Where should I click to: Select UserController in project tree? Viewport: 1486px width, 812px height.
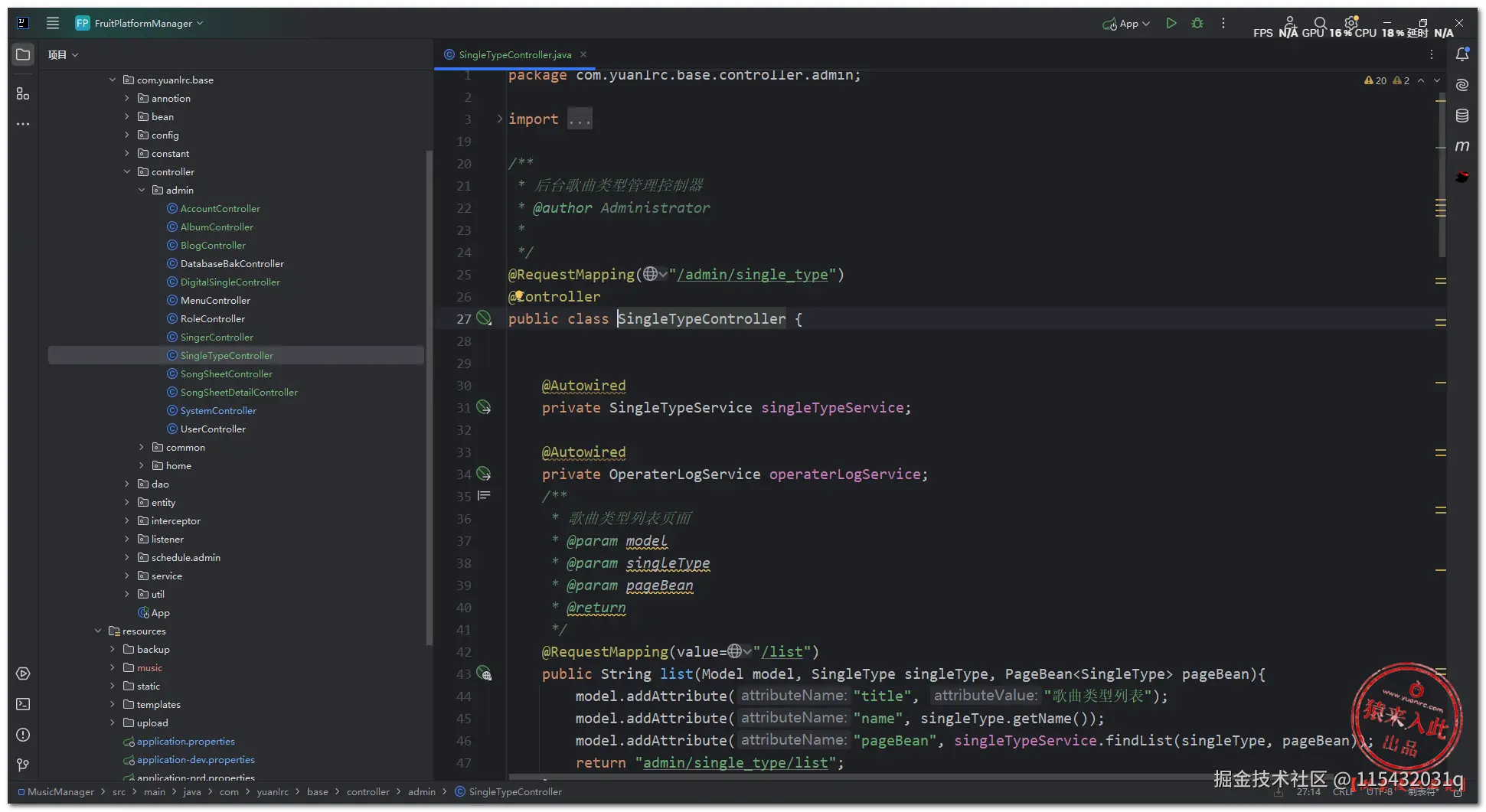pos(213,429)
